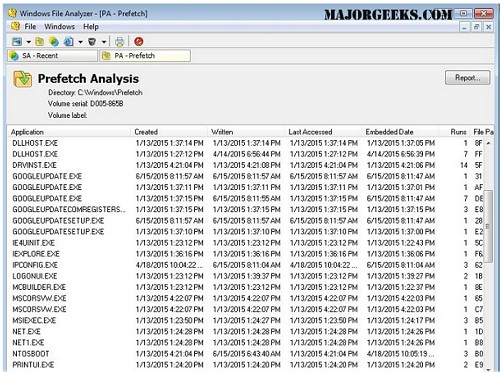This screenshot has height=372, width=500.
Task: Click the list scrollbar up arrow
Action: [x=488, y=143]
